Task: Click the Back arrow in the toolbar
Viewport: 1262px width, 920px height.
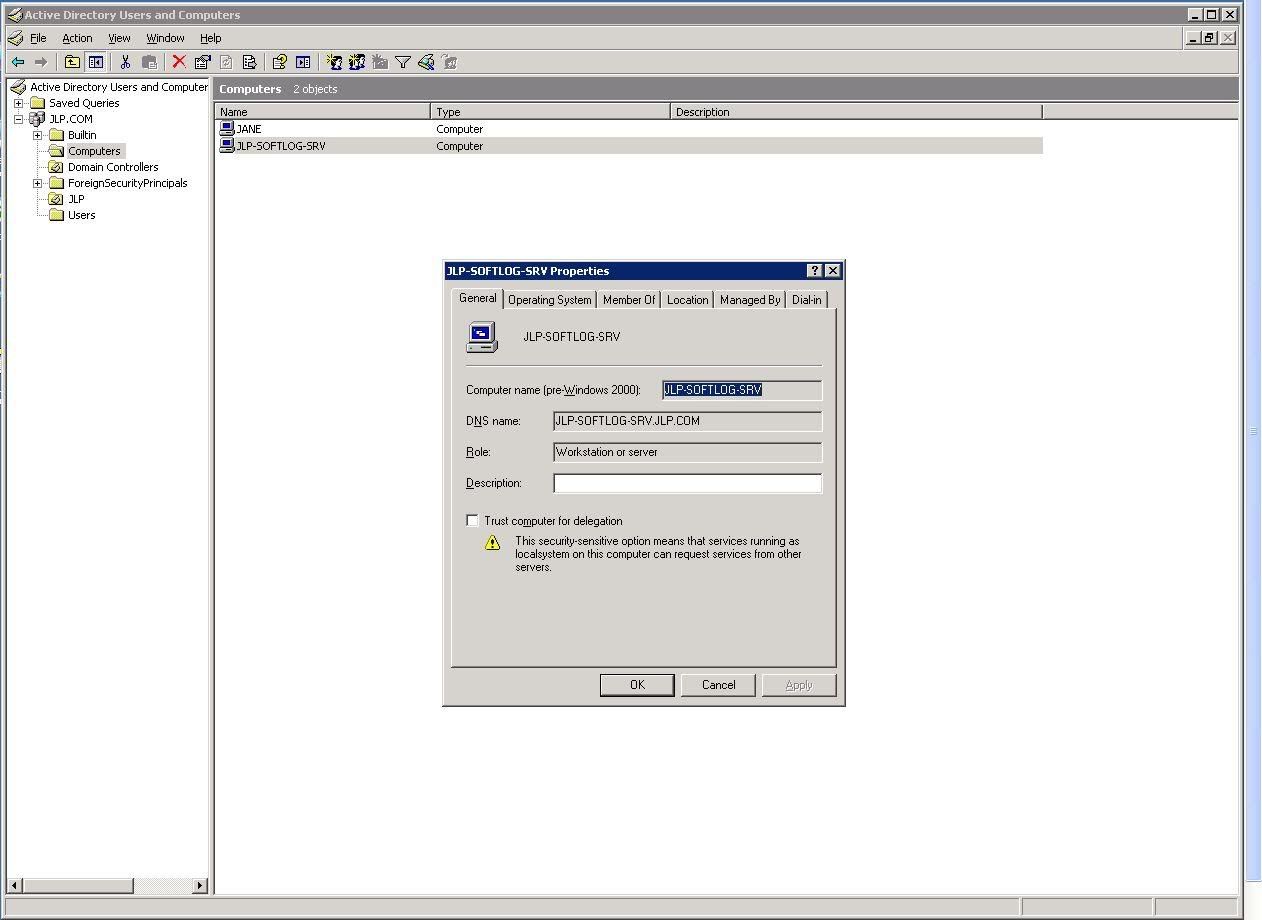Action: (x=18, y=62)
